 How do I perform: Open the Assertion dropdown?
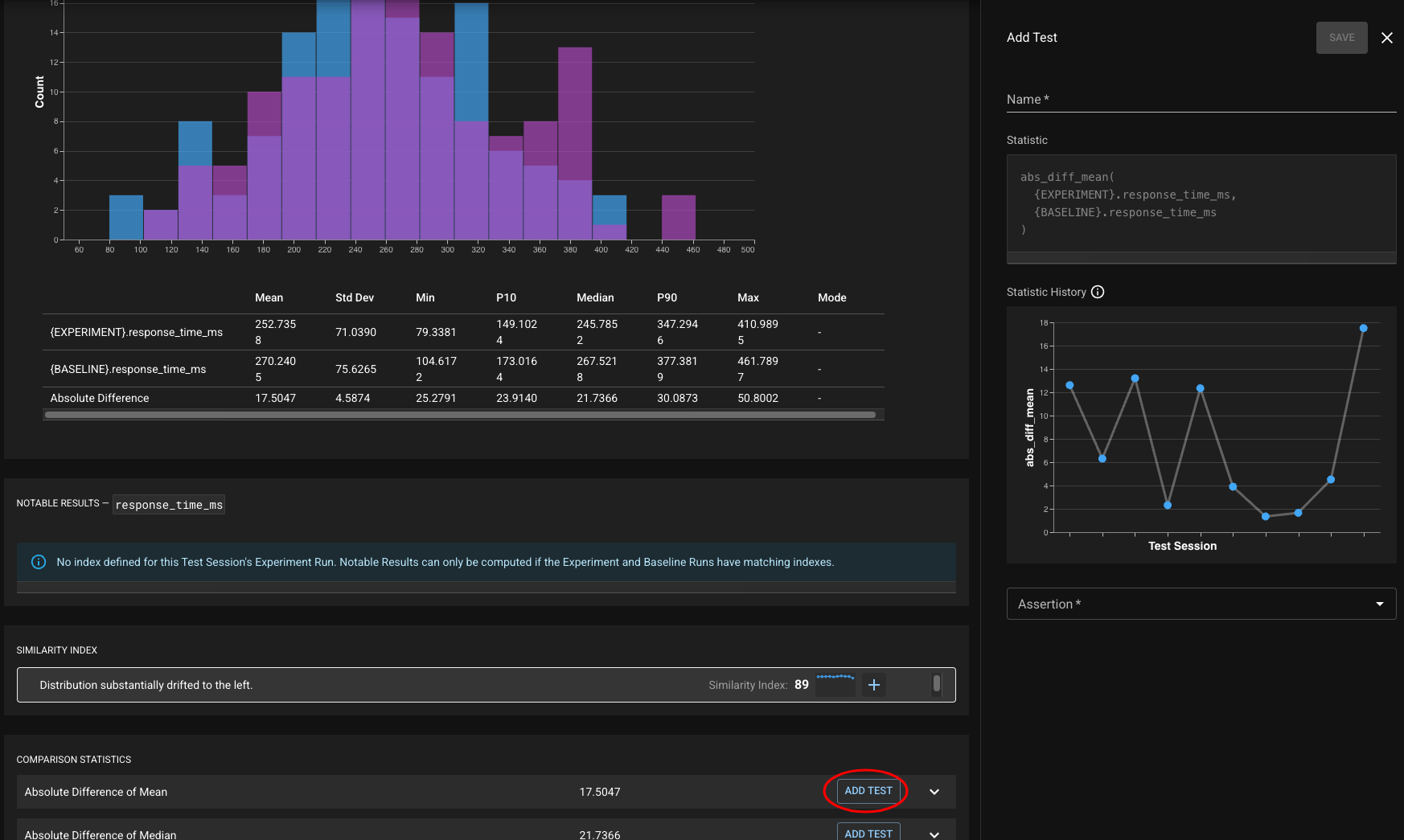tap(1201, 604)
